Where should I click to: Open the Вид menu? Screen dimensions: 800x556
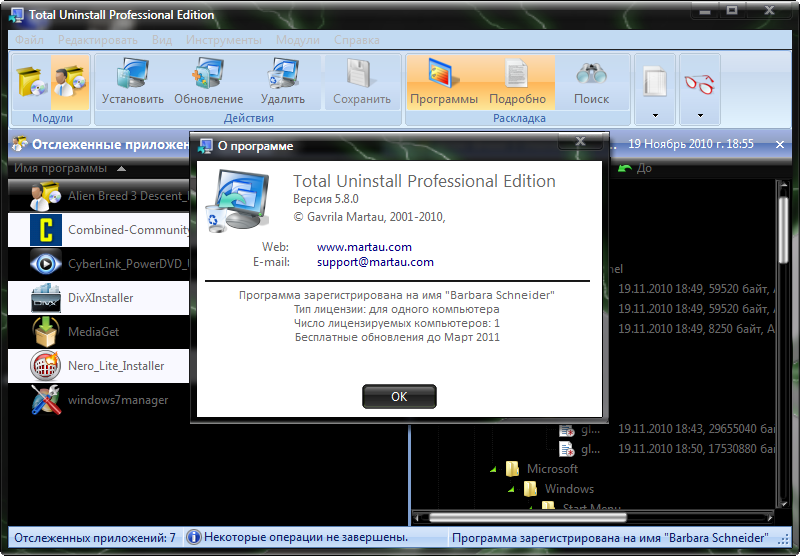point(162,40)
